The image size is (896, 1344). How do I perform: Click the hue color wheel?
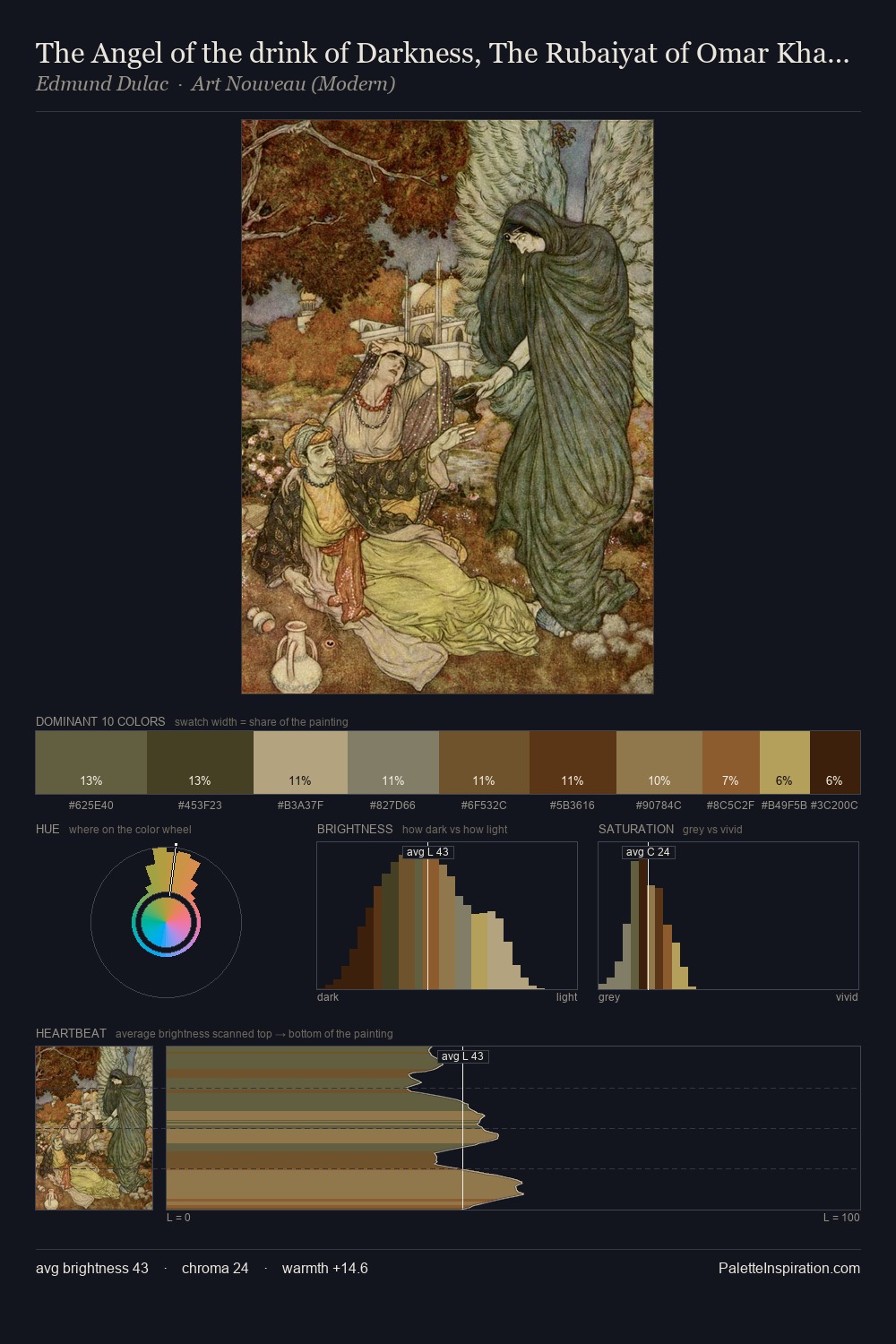pos(166,922)
